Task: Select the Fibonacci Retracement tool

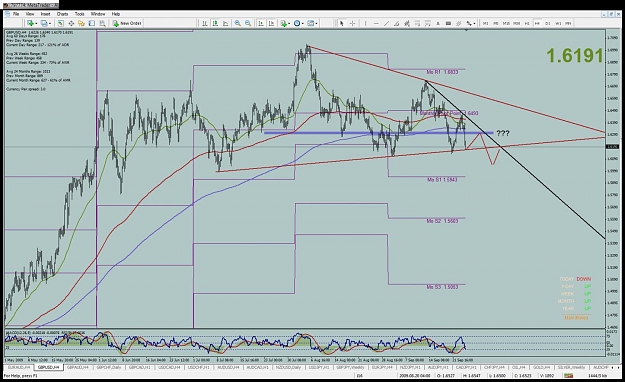Action: coord(417,24)
